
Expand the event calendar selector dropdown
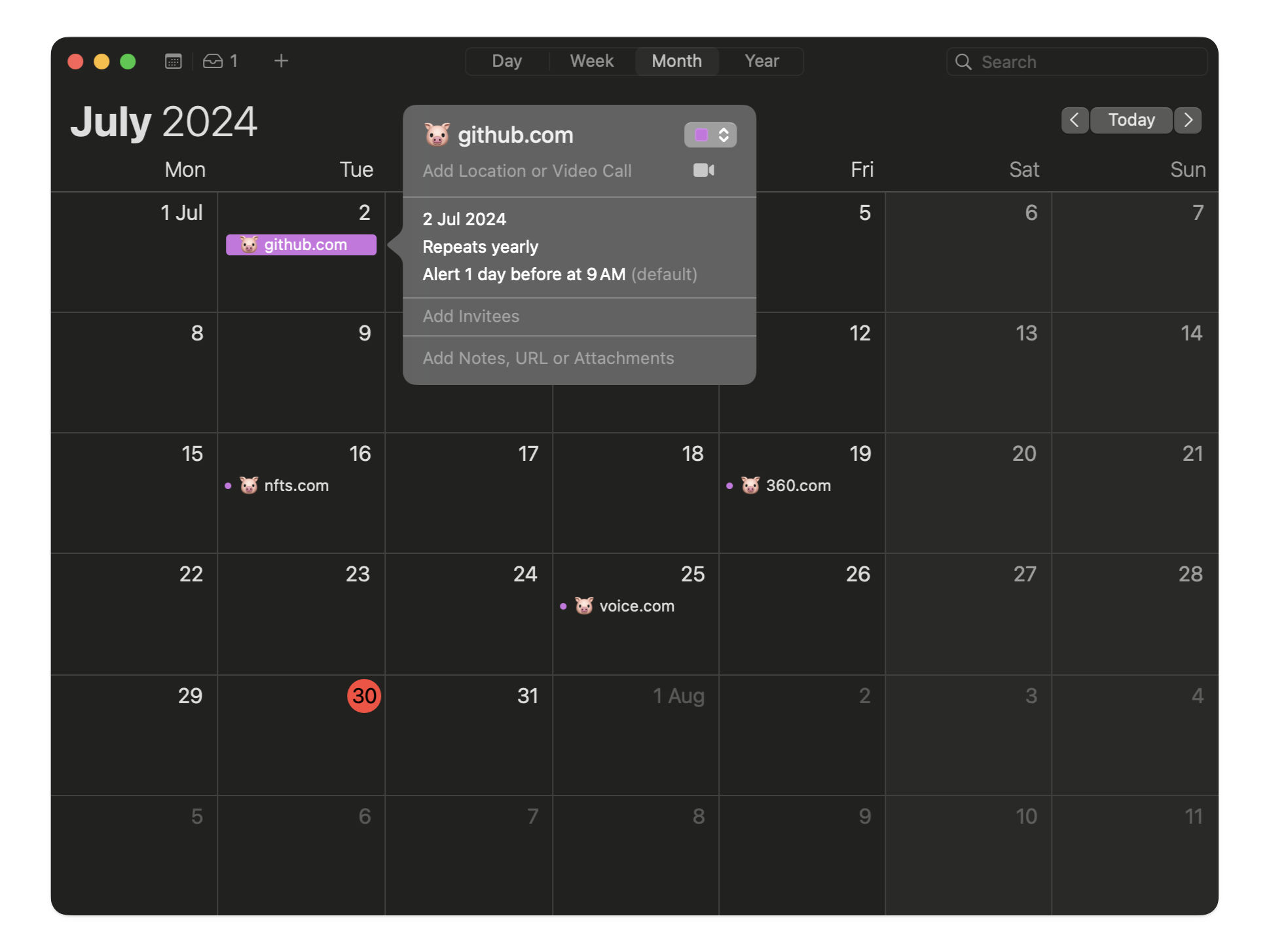click(x=711, y=135)
